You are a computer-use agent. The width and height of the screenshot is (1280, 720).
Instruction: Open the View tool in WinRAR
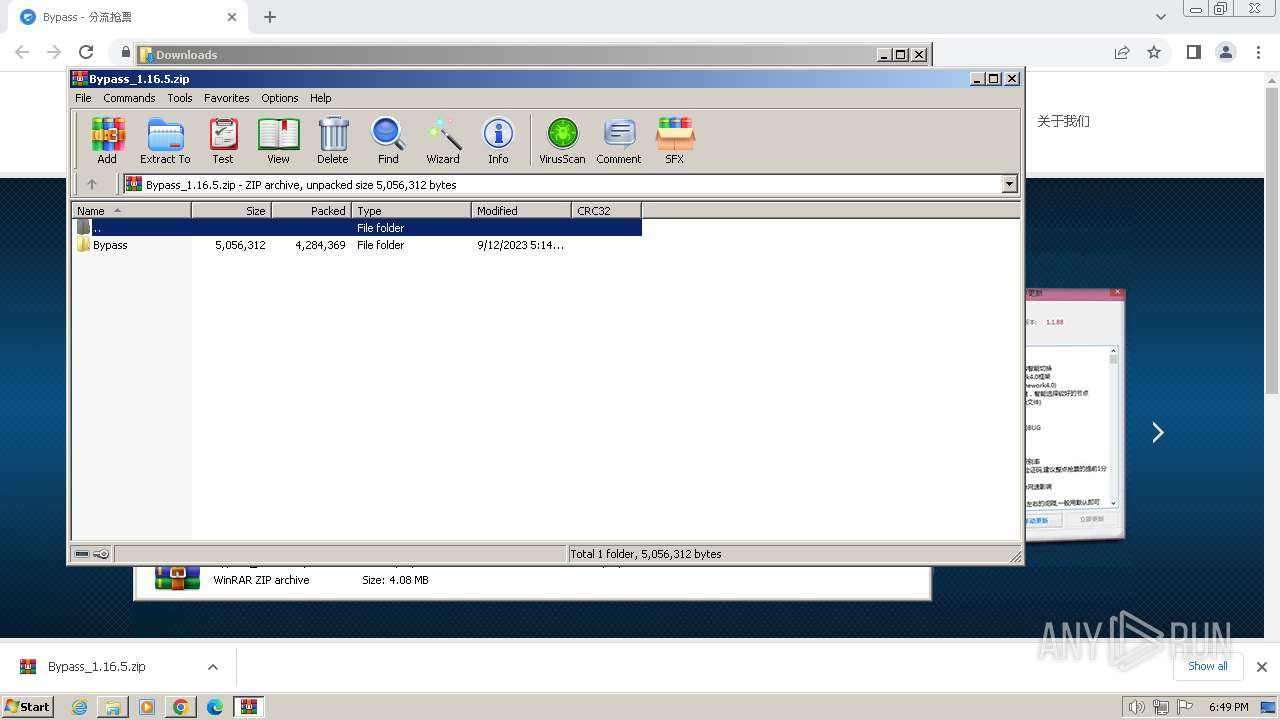point(278,140)
